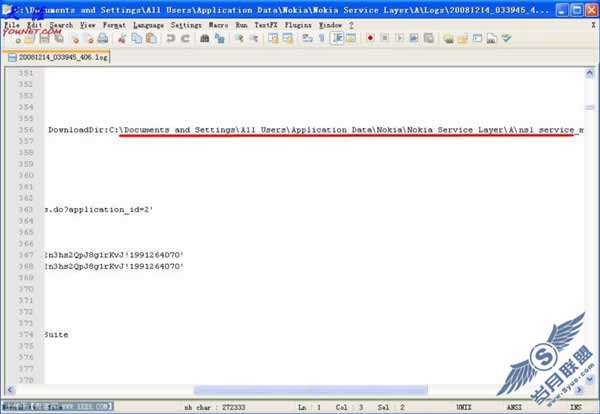Image resolution: width=600 pixels, height=414 pixels.
Task: Toggle synchronized horizontal scrolling icon
Action: [x=288, y=39]
